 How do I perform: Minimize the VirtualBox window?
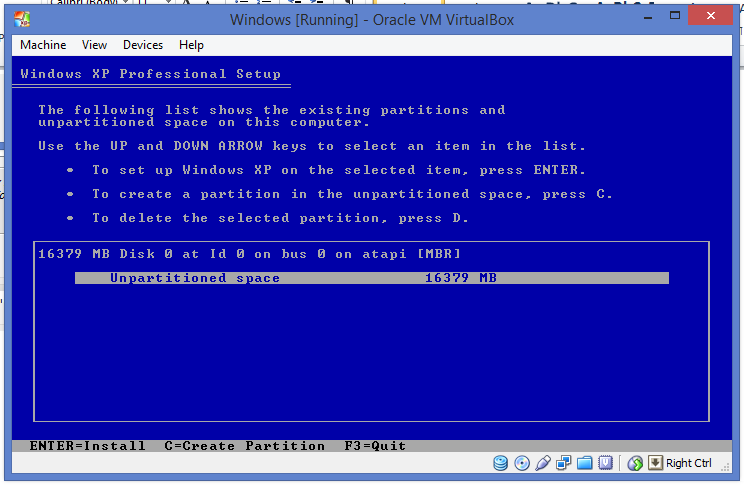(x=648, y=17)
